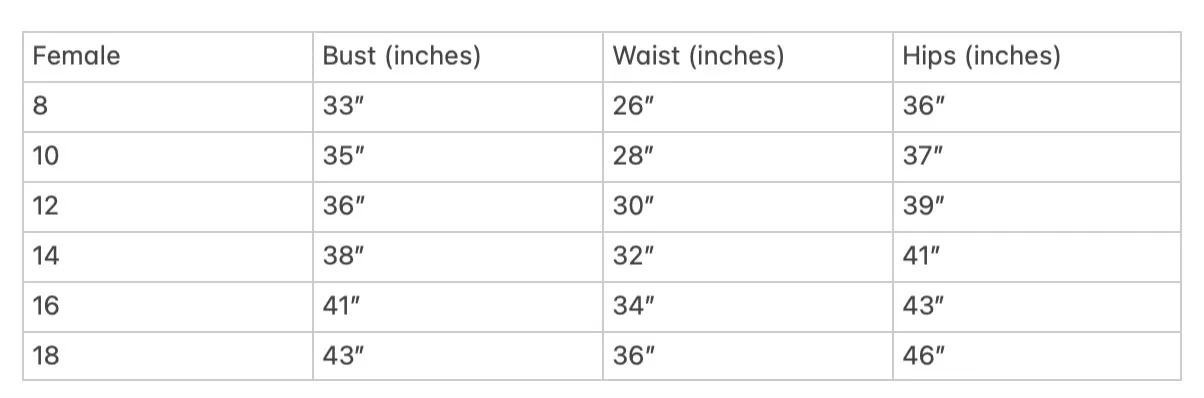This screenshot has width=1204, height=398.
Task: Click the Female column header cell
Action: click(x=168, y=57)
